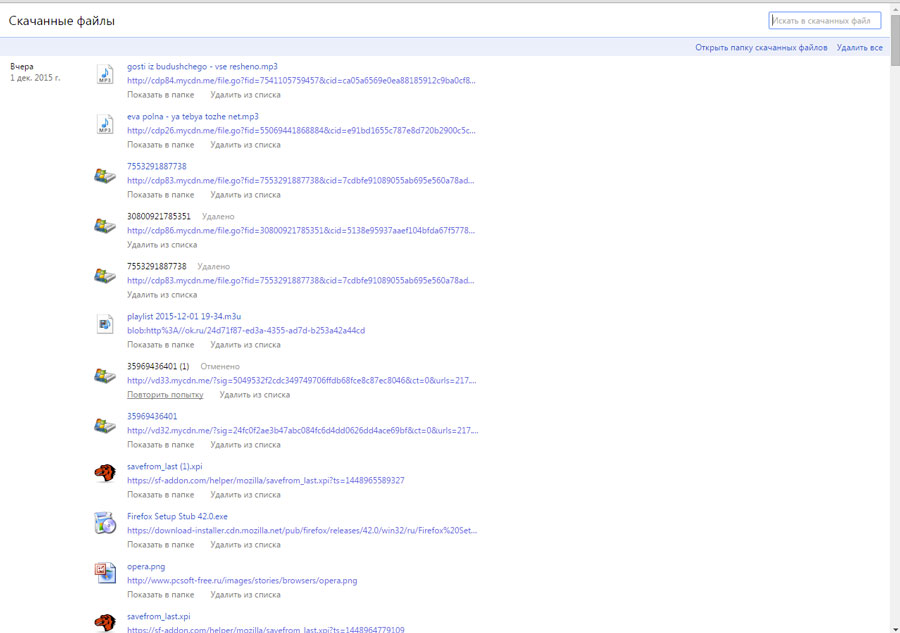
Task: Click file icon beside deleted 30800921785351 entry
Action: click(x=105, y=226)
